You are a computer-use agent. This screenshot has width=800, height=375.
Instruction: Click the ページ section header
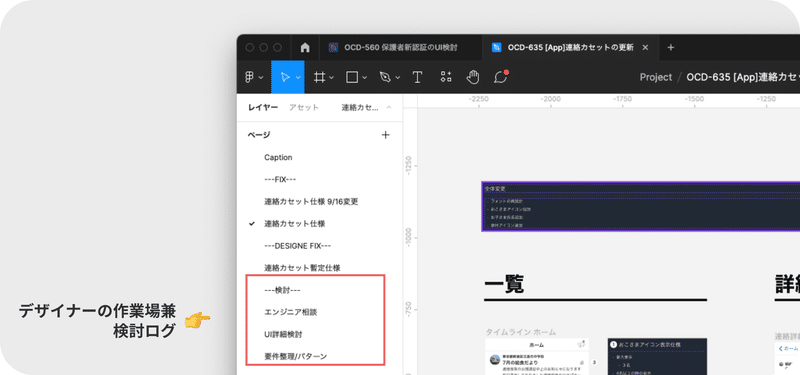click(x=259, y=135)
